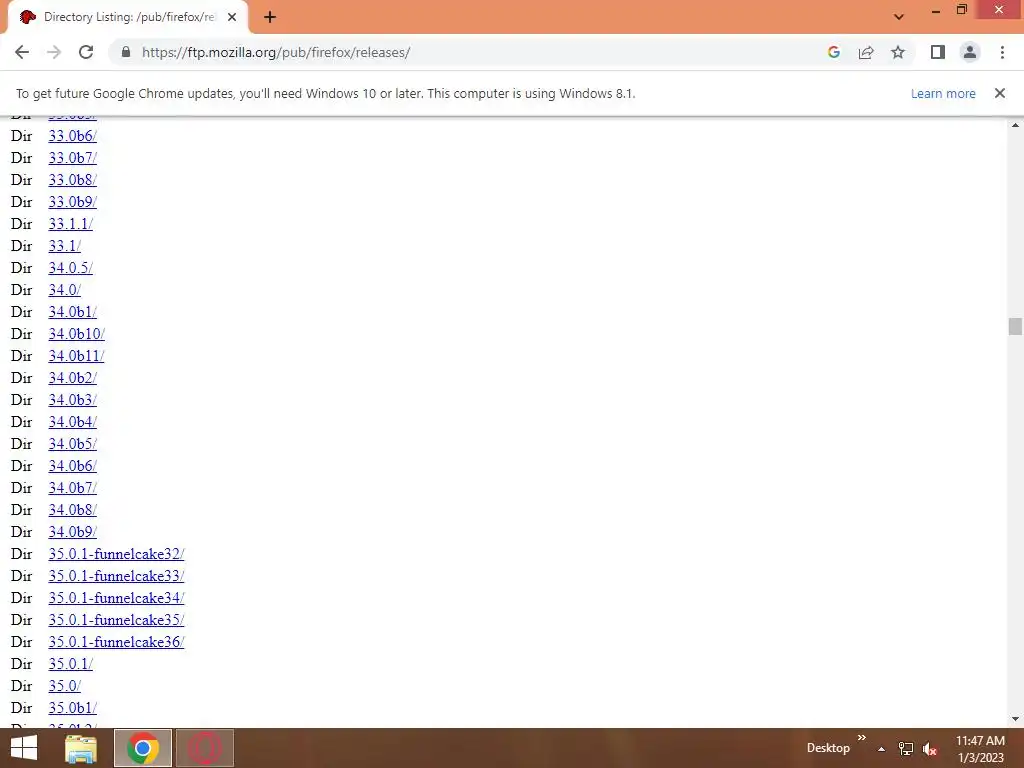Open the 33.0b6/ directory
The image size is (1024, 768).
tap(72, 136)
